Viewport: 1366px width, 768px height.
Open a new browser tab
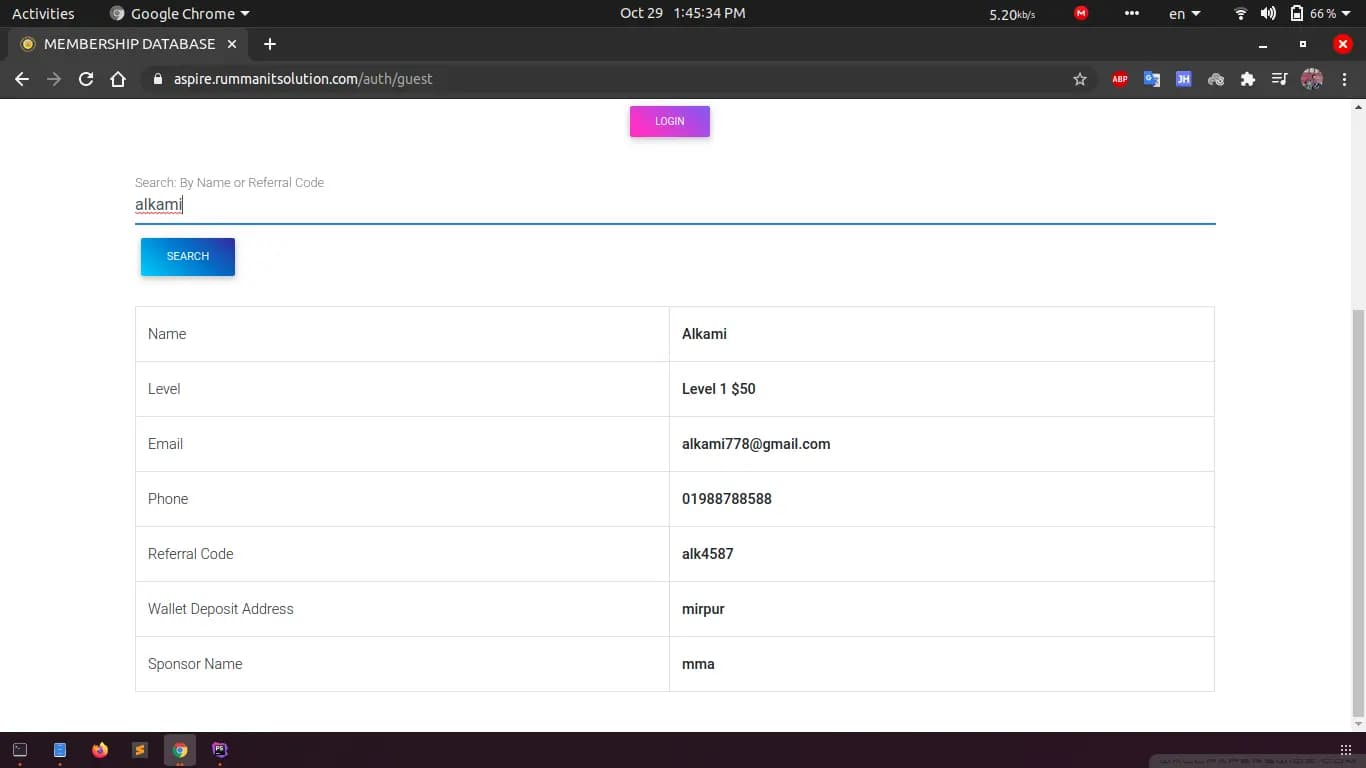270,44
